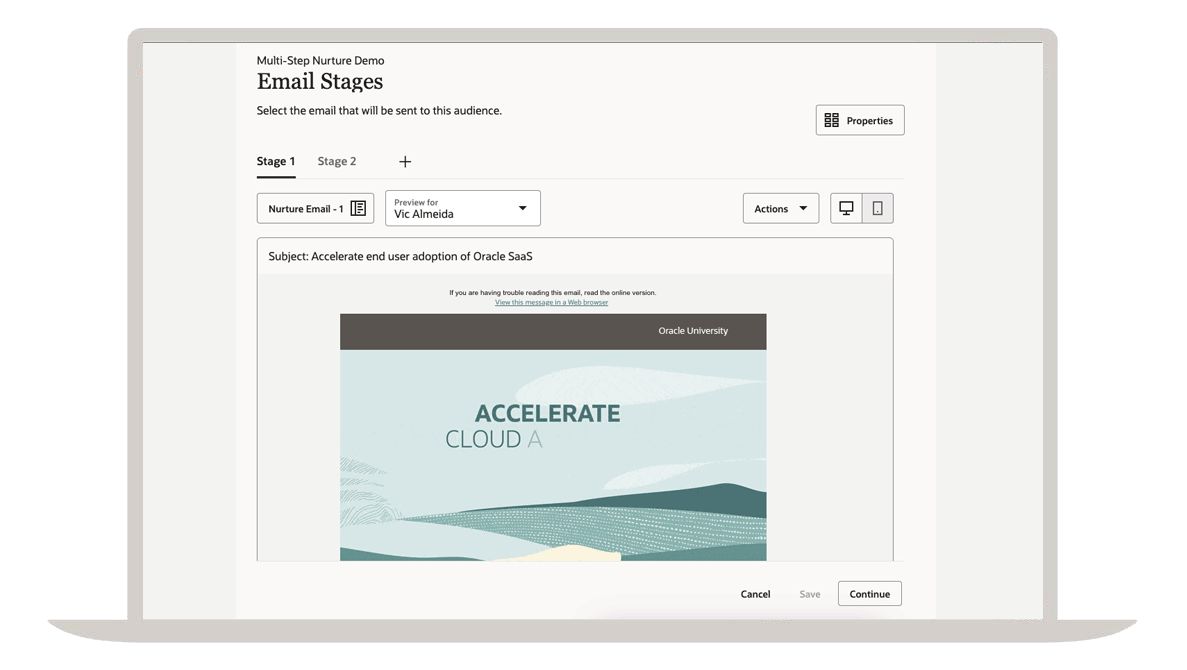1187x670 pixels.
Task: Click the arrow in the Actions button
Action: [x=803, y=208]
